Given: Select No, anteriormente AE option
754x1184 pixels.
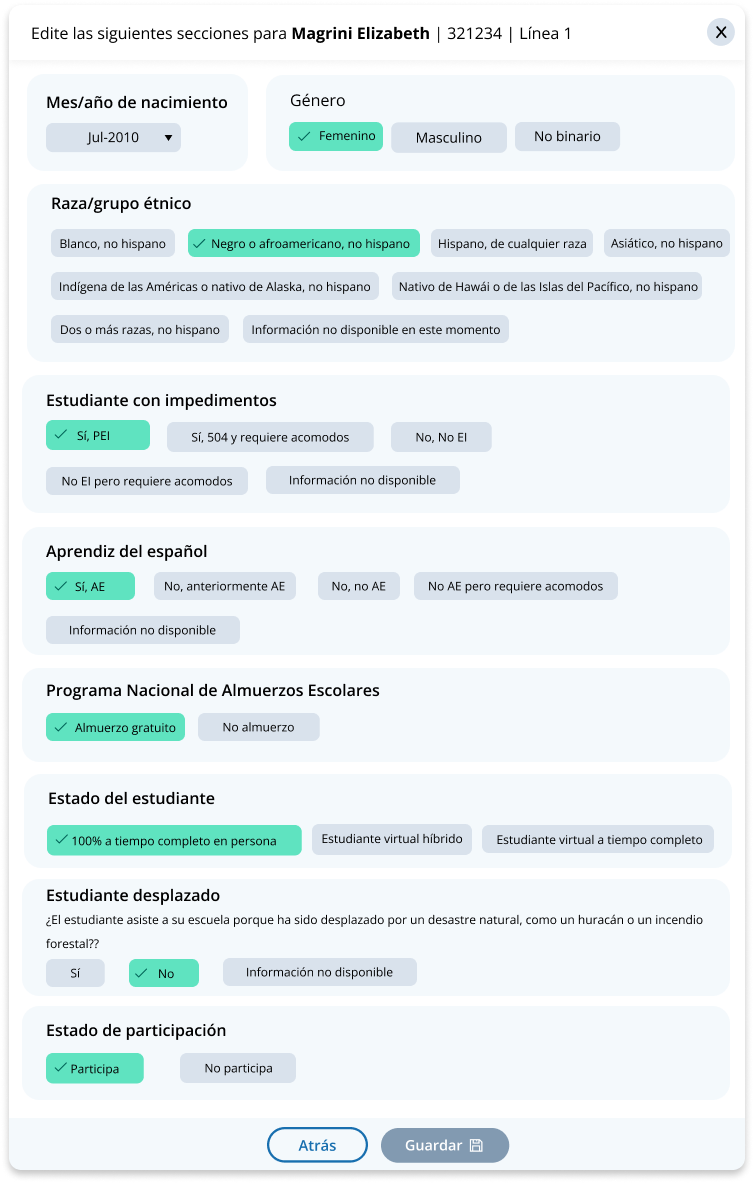Looking at the screenshot, I should pyautogui.click(x=225, y=586).
